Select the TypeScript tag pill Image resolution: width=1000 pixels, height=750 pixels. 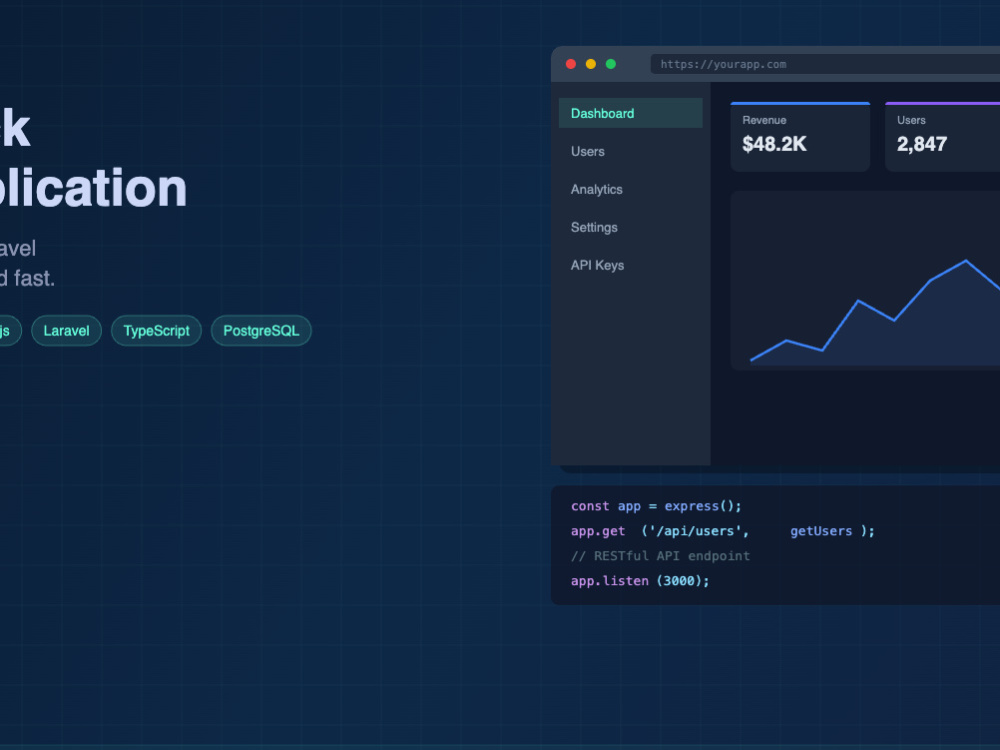156,330
